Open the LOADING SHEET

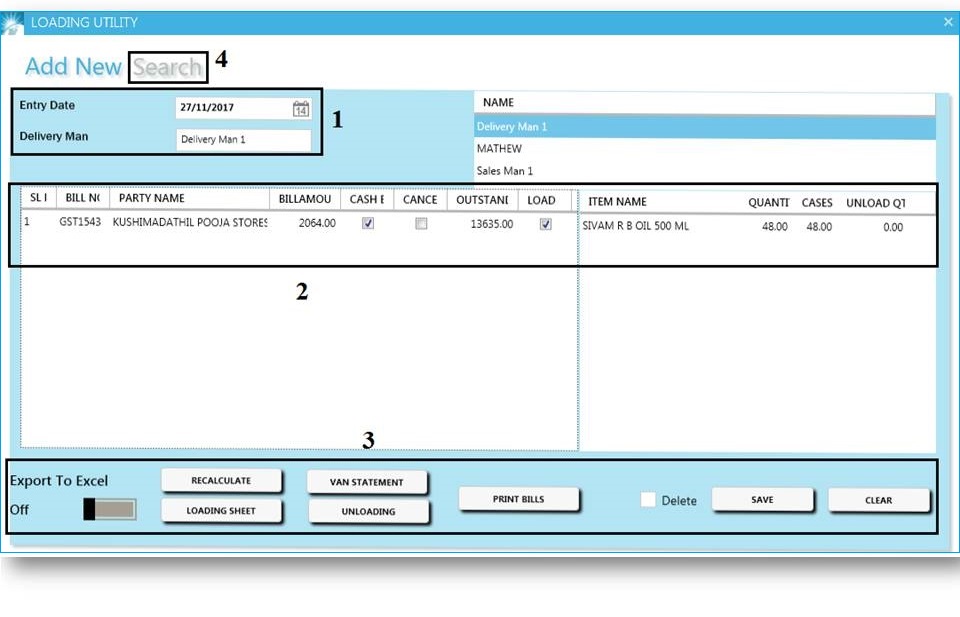221,511
